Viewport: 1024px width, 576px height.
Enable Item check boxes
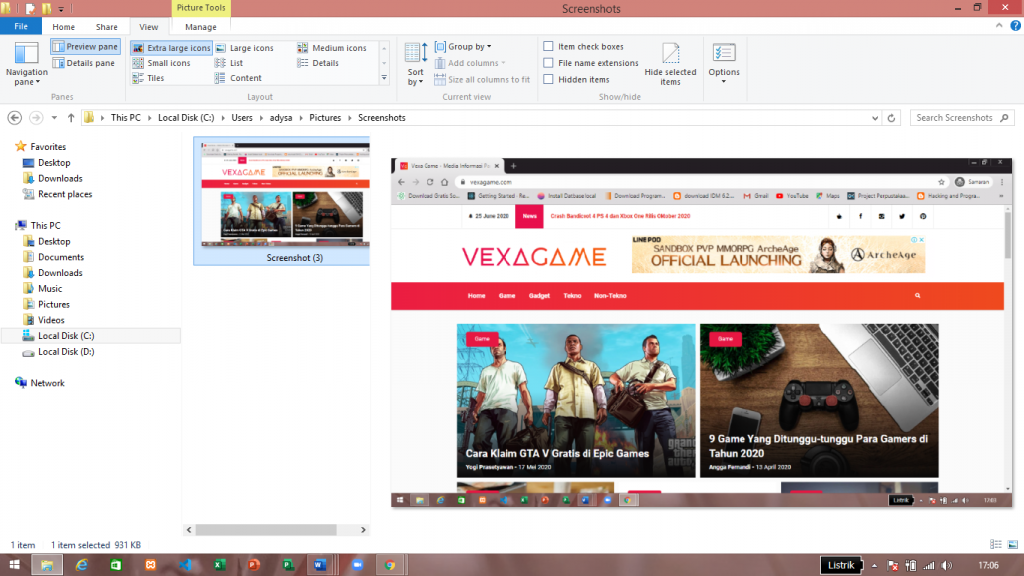click(548, 47)
